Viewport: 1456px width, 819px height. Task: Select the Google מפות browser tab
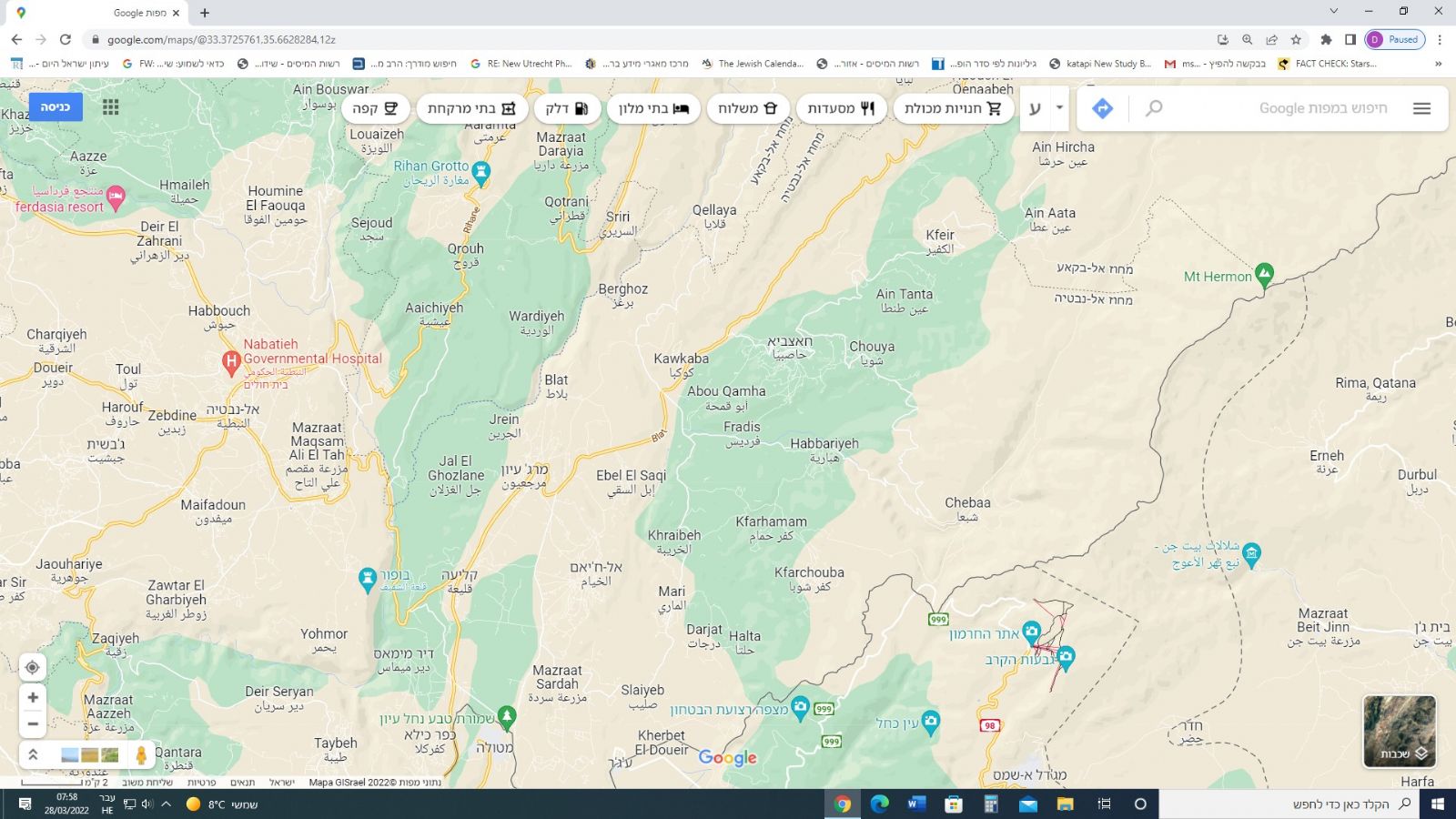tap(98, 13)
